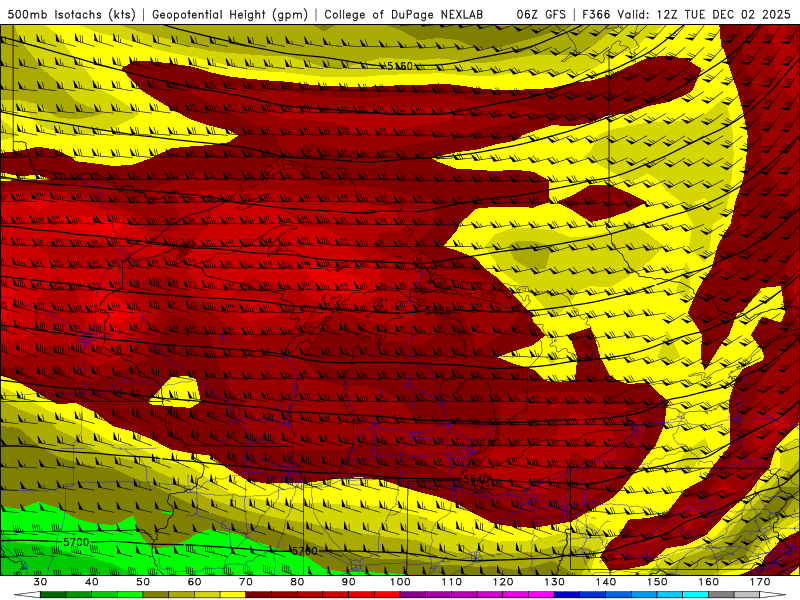Viewport: 800px width, 600px height.
Task: Select the dark purple swatch just after 100
Action: pyautogui.click(x=413, y=595)
